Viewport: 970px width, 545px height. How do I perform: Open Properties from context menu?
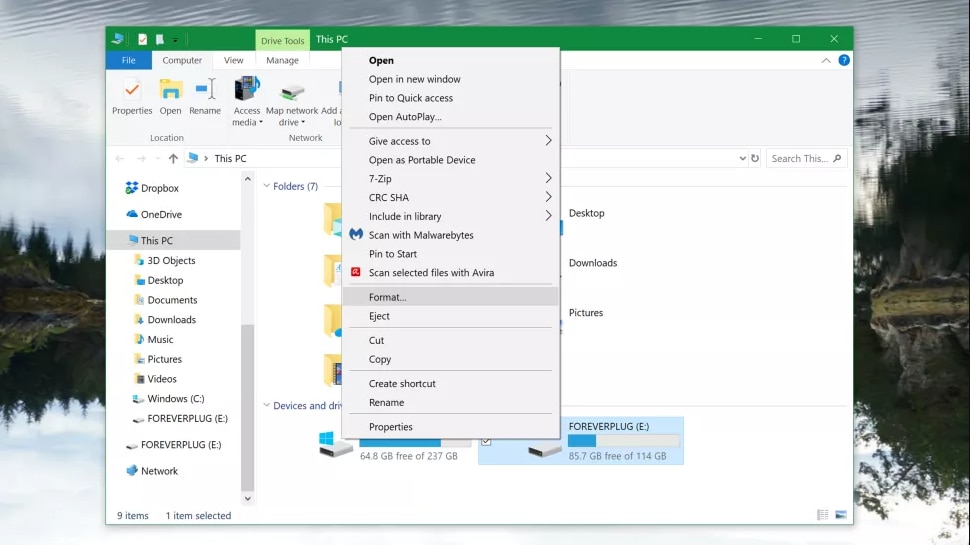(450, 427)
